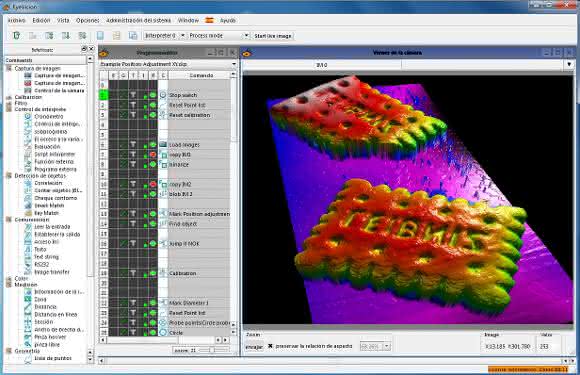Click the eye icon of the camera viewer window
The height and width of the screenshot is (375, 580).
pyautogui.click(x=247, y=54)
